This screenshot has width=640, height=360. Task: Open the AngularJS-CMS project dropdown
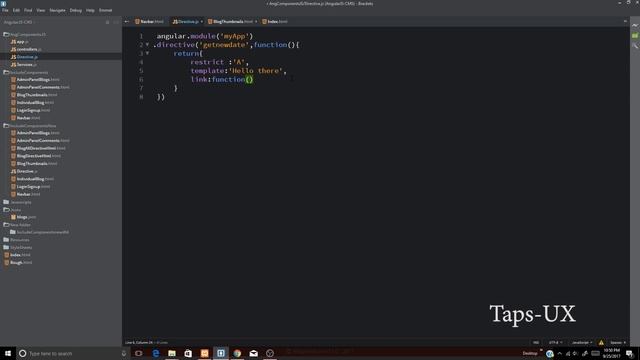click(x=20, y=22)
